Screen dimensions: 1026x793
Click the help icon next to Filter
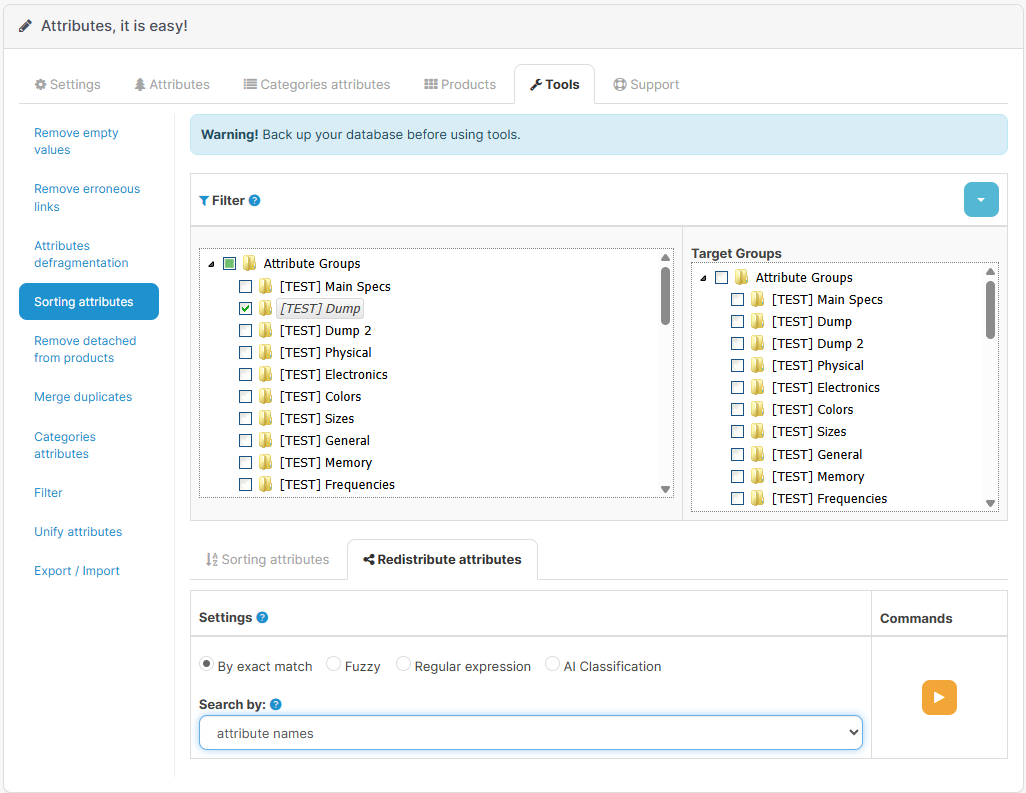tap(255, 200)
